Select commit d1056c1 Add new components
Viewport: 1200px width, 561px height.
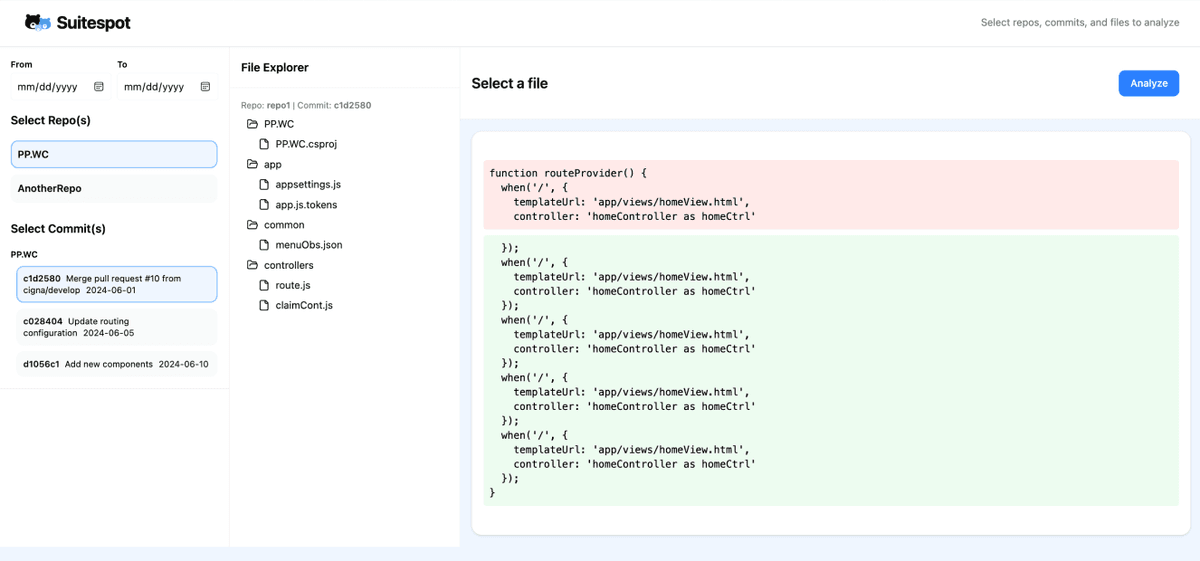point(117,364)
